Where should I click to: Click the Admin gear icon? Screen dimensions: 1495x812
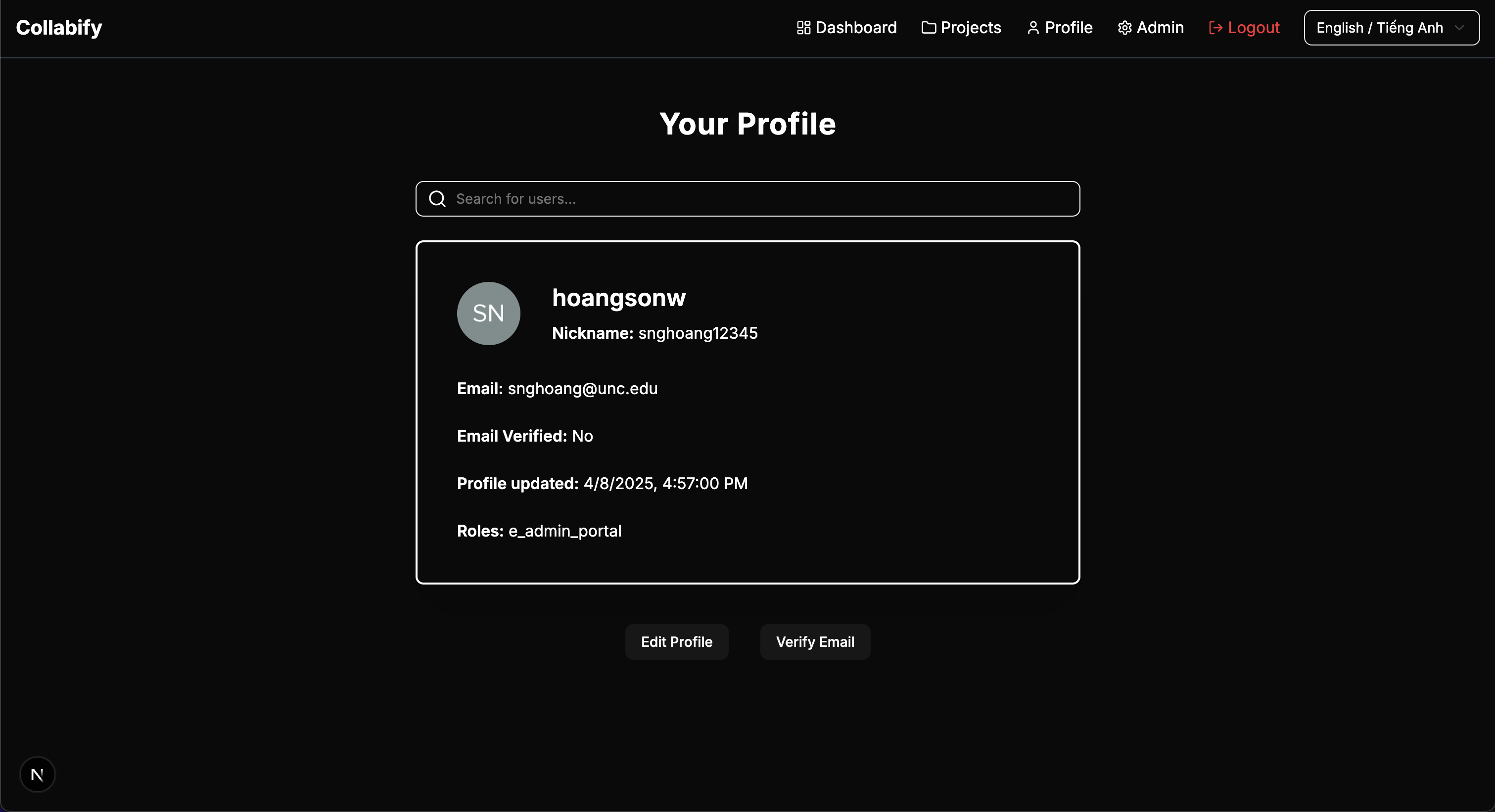[1125, 28]
